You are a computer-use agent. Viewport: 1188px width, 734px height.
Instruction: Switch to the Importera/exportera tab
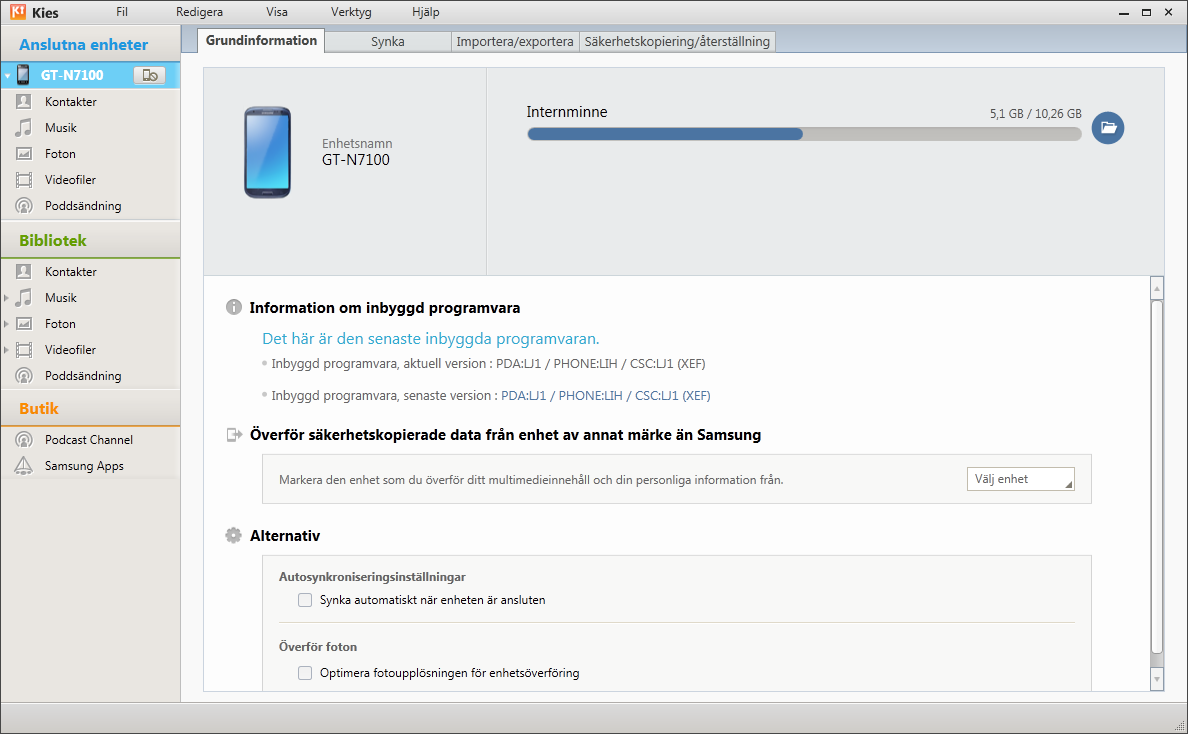[x=515, y=42]
